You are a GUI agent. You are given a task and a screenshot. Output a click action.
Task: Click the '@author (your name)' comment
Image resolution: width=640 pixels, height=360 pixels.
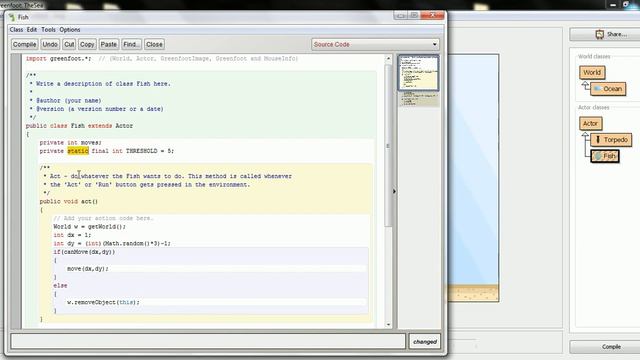tap(69, 100)
